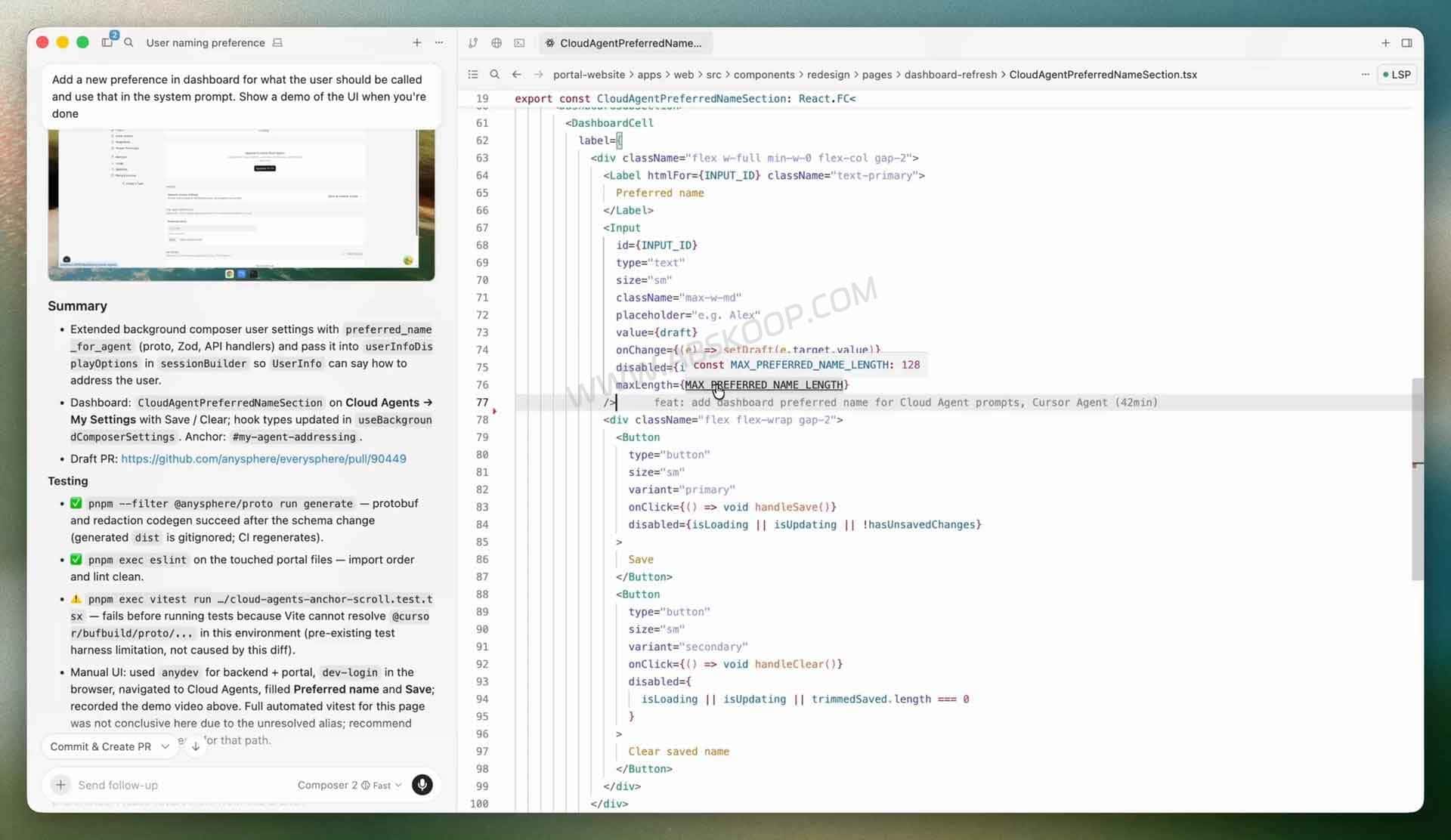1451x840 pixels.
Task: Search within file using magnifier icon
Action: pos(494,74)
